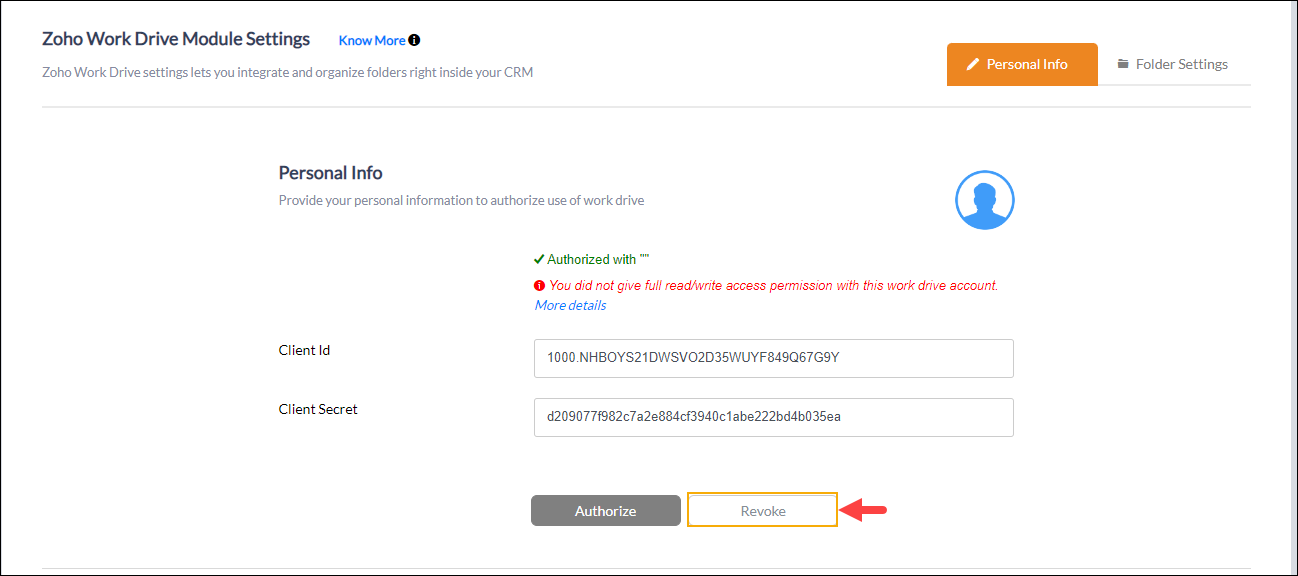Click the folder icon on Folder Settings tab
Viewport: 1298px width, 576px height.
tap(1123, 64)
